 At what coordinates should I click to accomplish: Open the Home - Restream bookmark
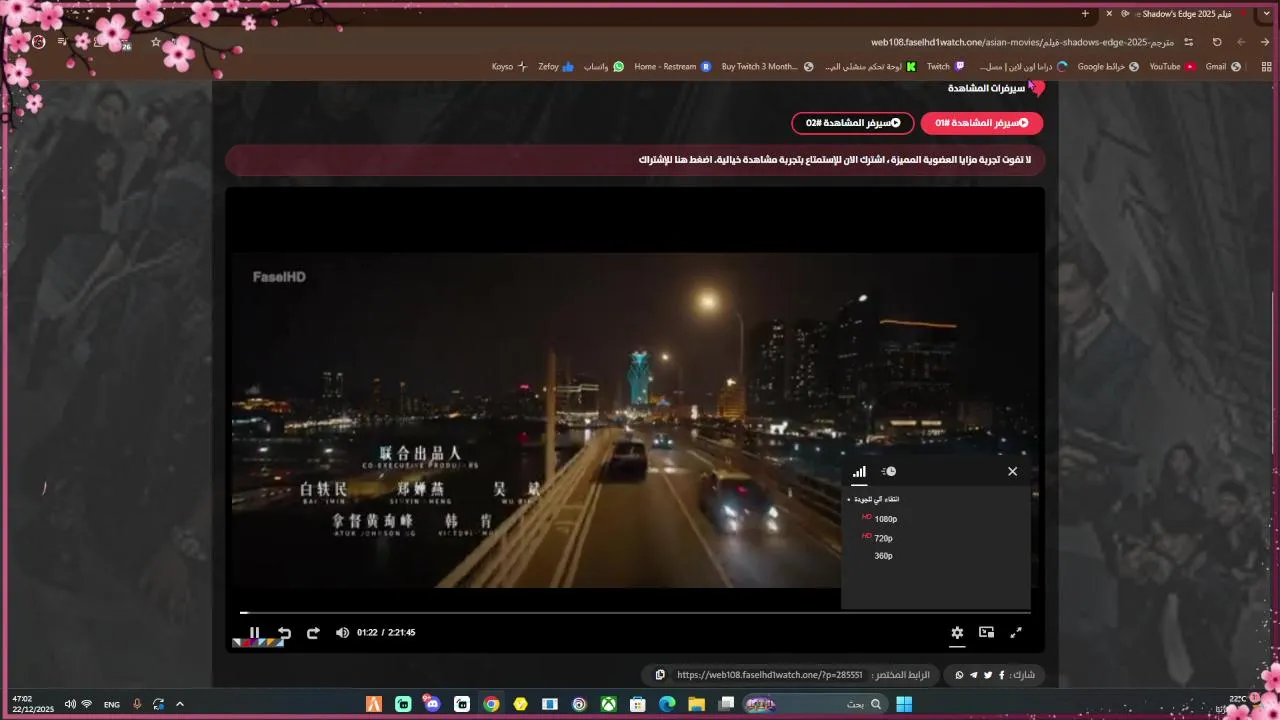pyautogui.click(x=672, y=66)
